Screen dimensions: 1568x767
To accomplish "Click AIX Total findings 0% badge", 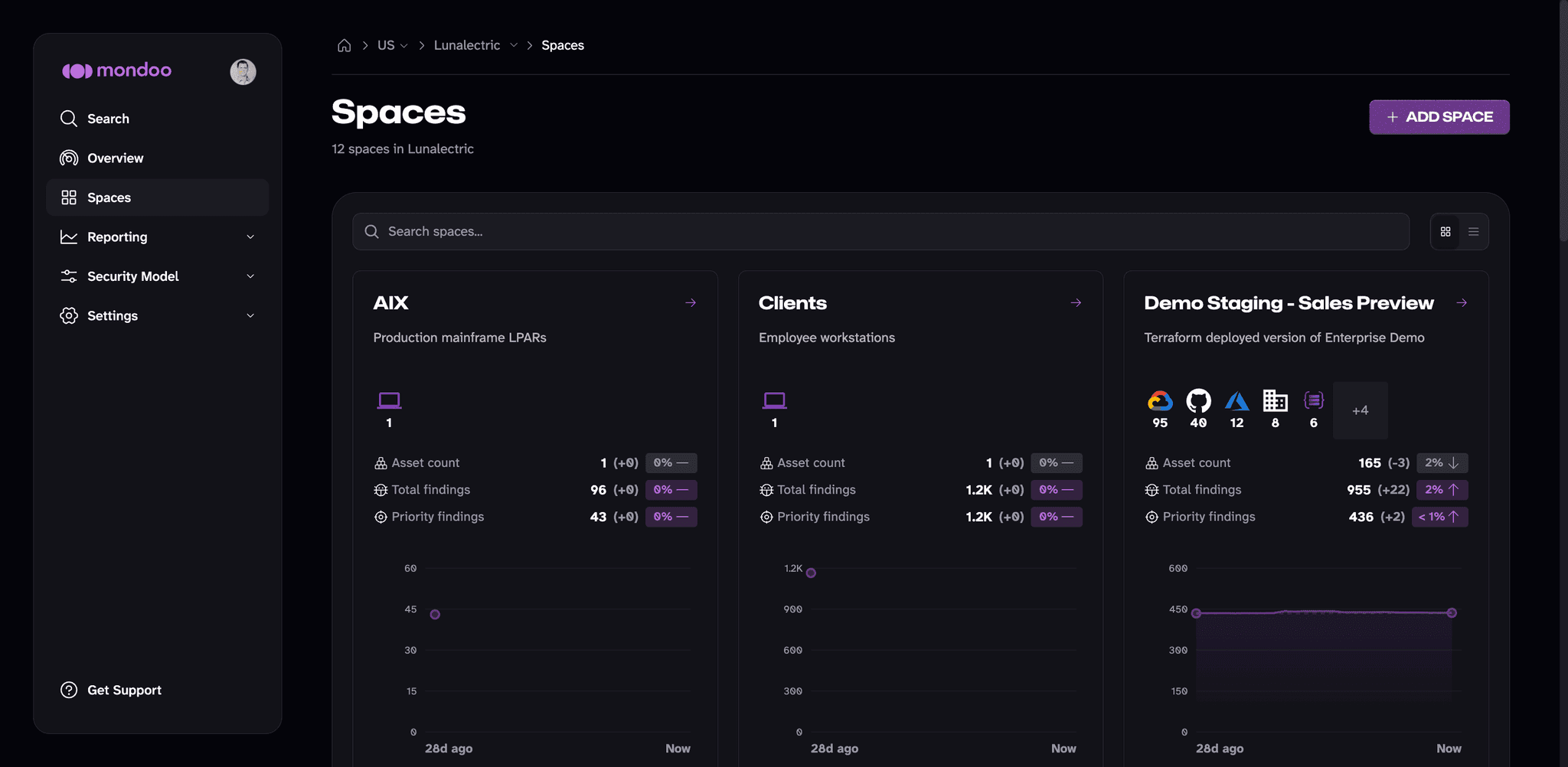I will click(671, 490).
